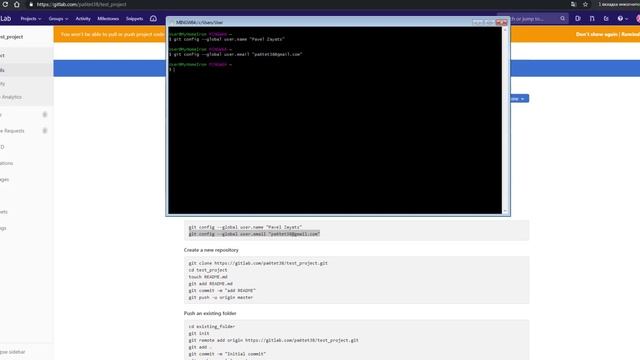The height and width of the screenshot is (360, 640).
Task: Click the terminal prompt cursor line
Action: coord(172,69)
